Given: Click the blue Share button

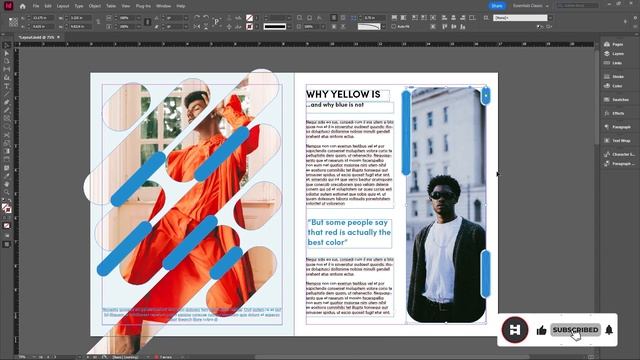Looking at the screenshot, I should point(497,6).
